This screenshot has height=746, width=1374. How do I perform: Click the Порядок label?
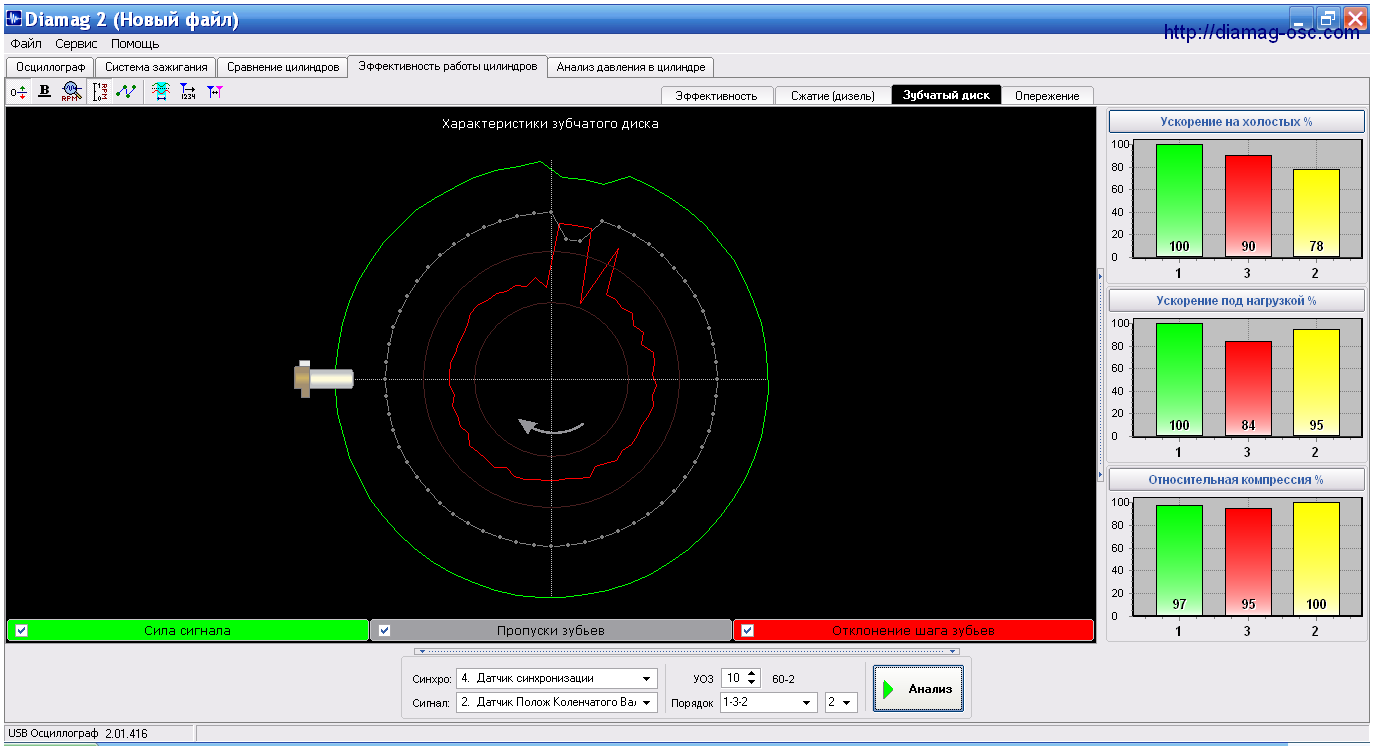click(x=692, y=704)
